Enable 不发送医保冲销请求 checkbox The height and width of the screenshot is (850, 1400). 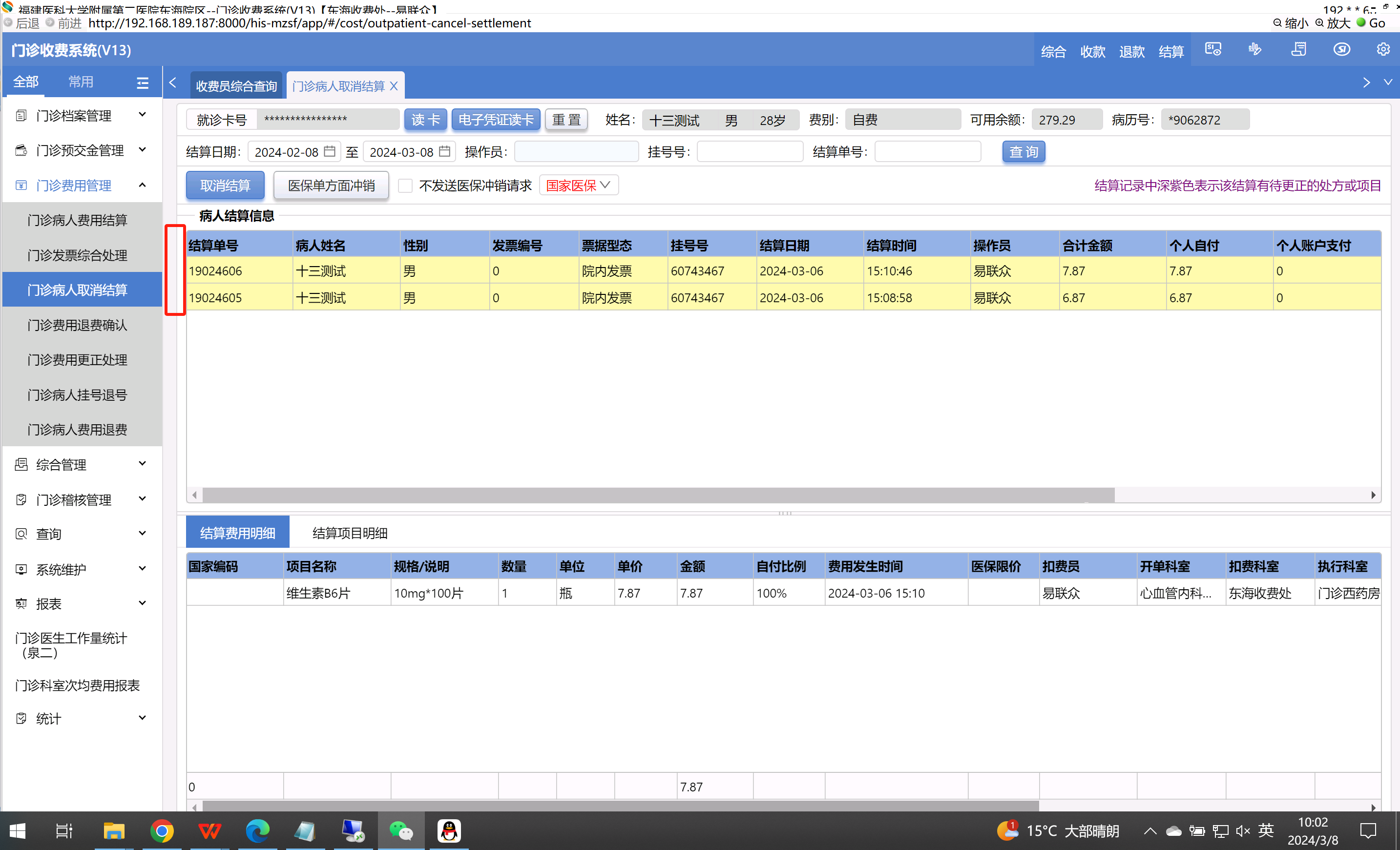[x=405, y=186]
